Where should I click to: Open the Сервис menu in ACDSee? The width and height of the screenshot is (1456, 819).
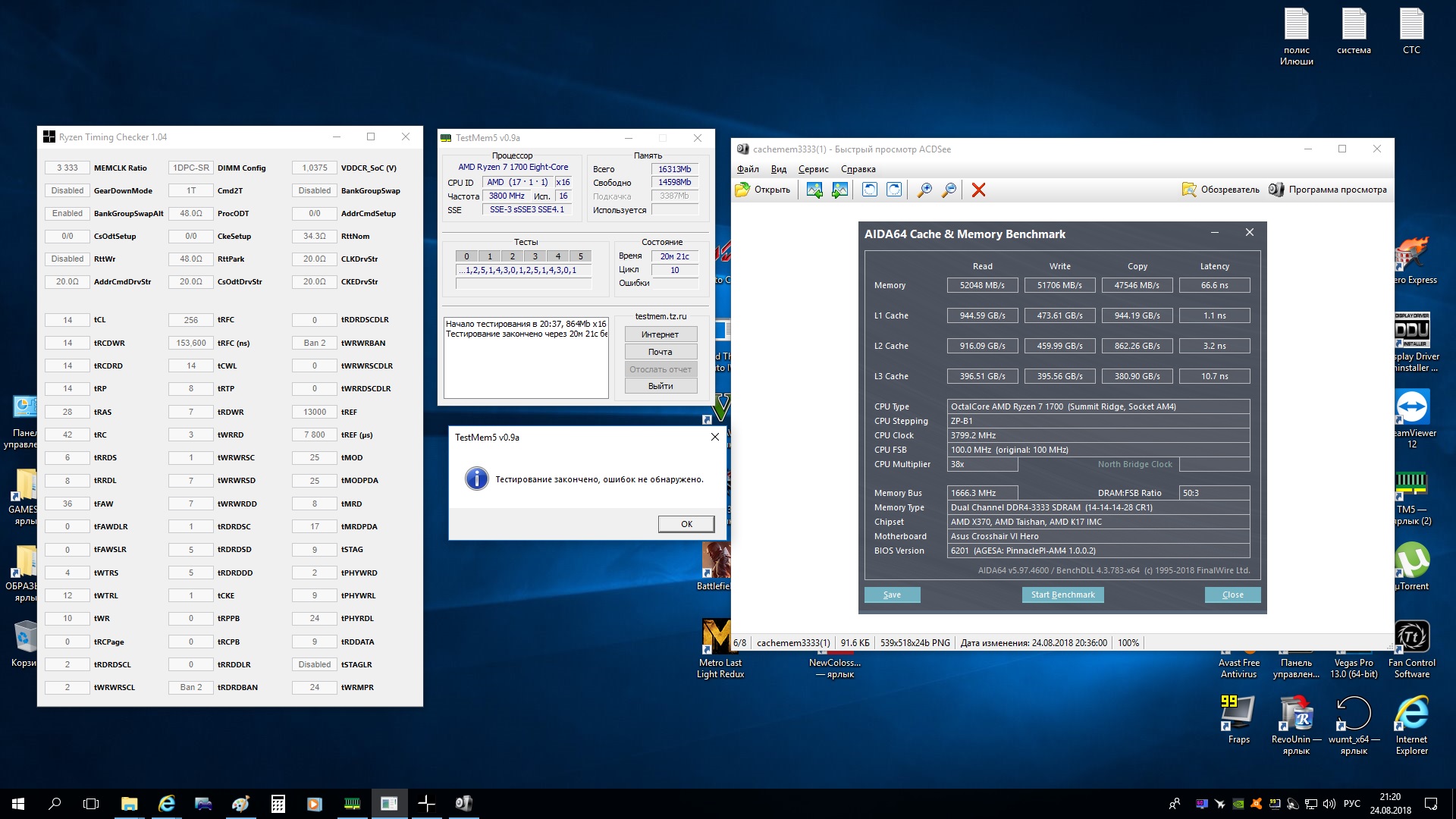click(x=813, y=169)
